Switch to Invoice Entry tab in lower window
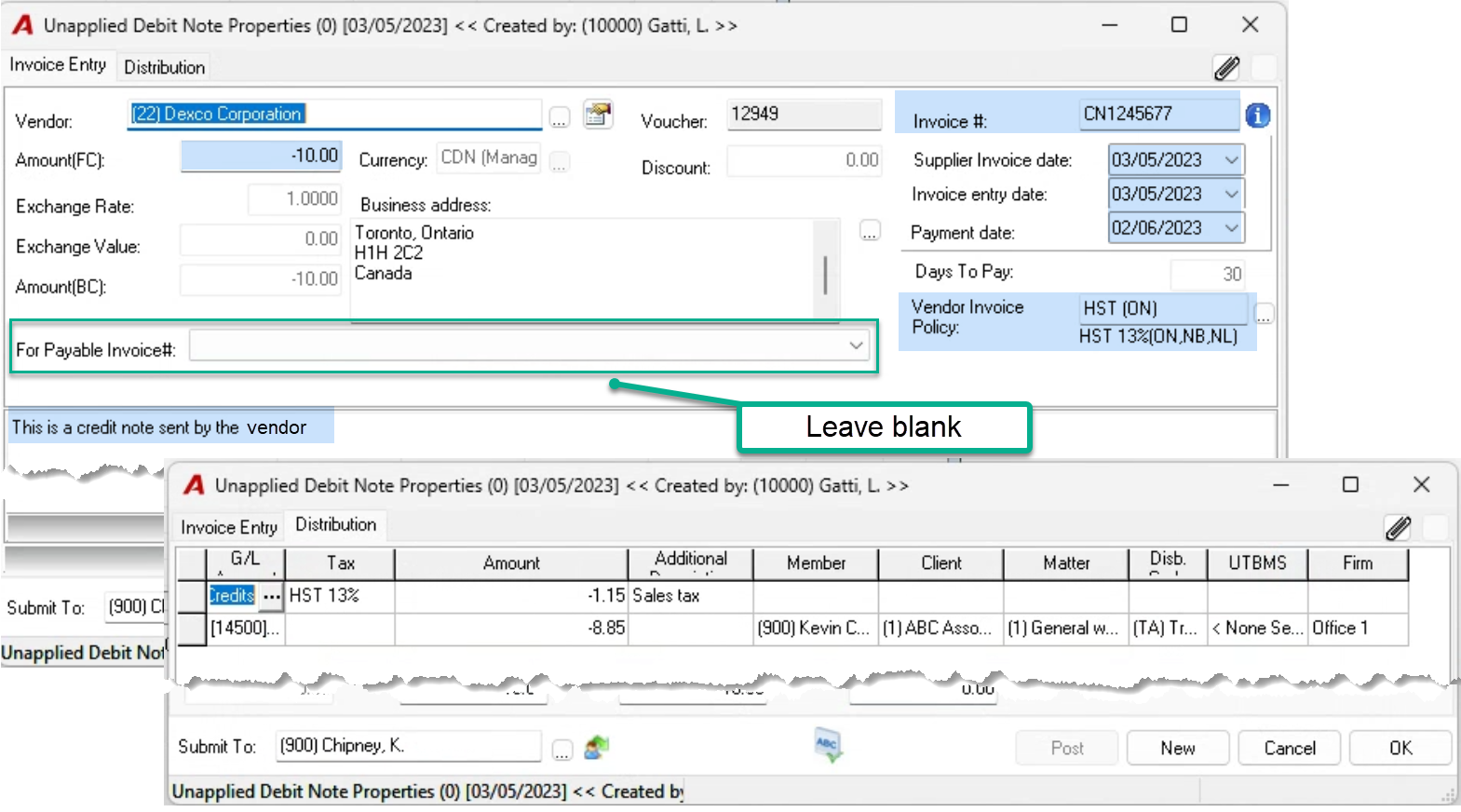This screenshot has width=1461, height=812. [229, 527]
